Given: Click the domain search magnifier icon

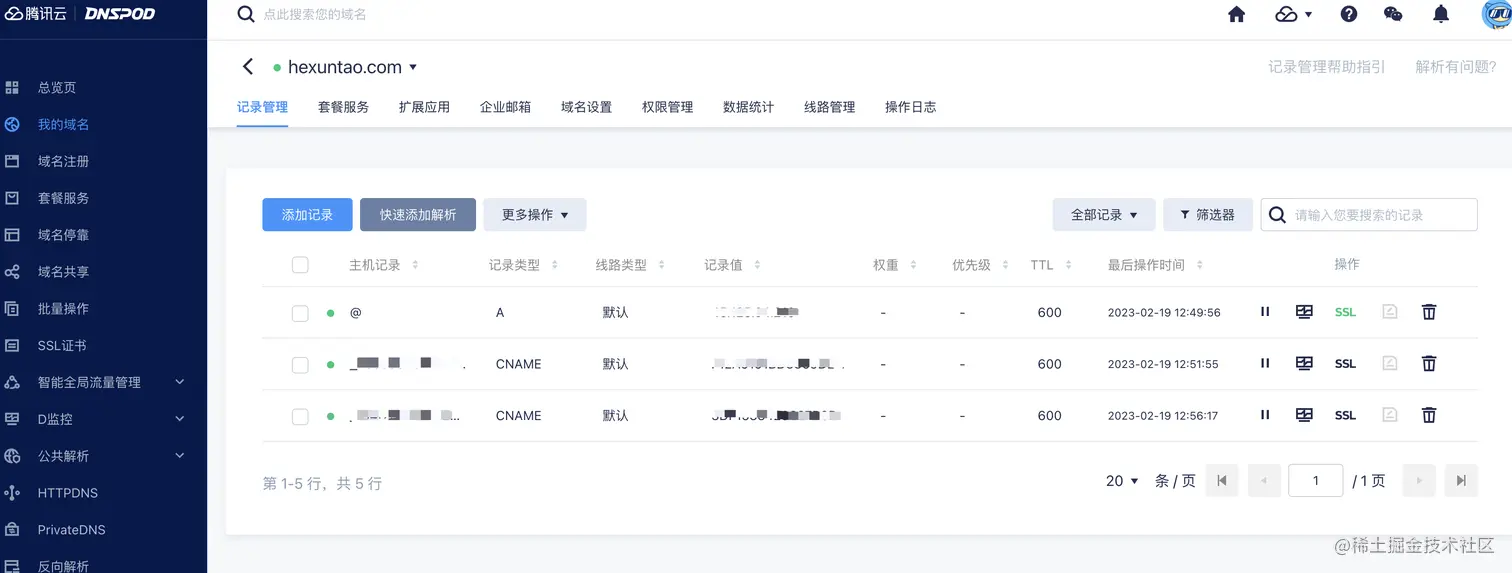Looking at the screenshot, I should (245, 14).
